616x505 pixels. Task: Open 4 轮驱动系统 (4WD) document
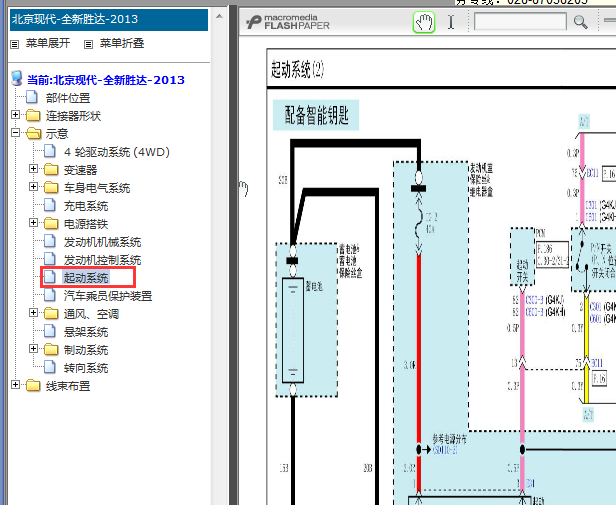coord(117,152)
